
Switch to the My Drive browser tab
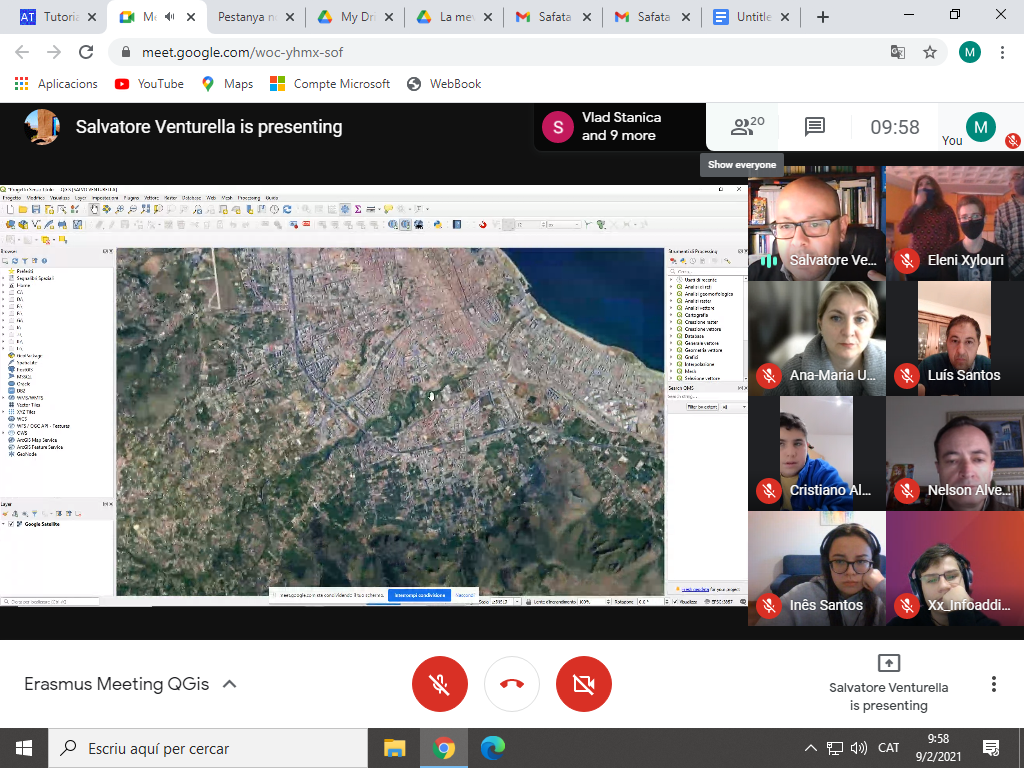click(x=355, y=17)
